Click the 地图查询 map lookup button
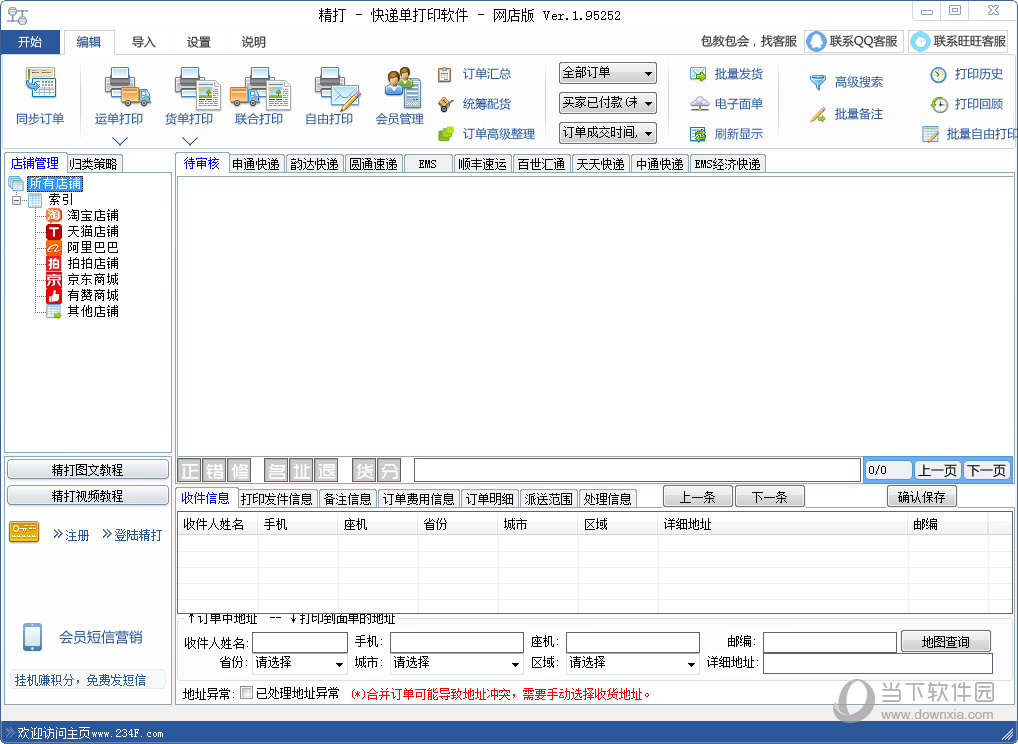This screenshot has height=744, width=1018. point(945,641)
